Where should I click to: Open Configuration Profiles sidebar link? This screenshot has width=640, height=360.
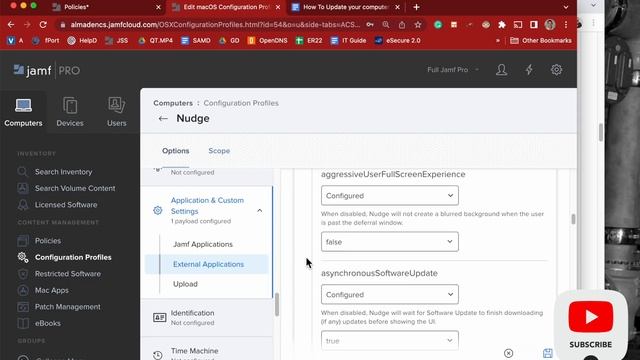tap(73, 257)
